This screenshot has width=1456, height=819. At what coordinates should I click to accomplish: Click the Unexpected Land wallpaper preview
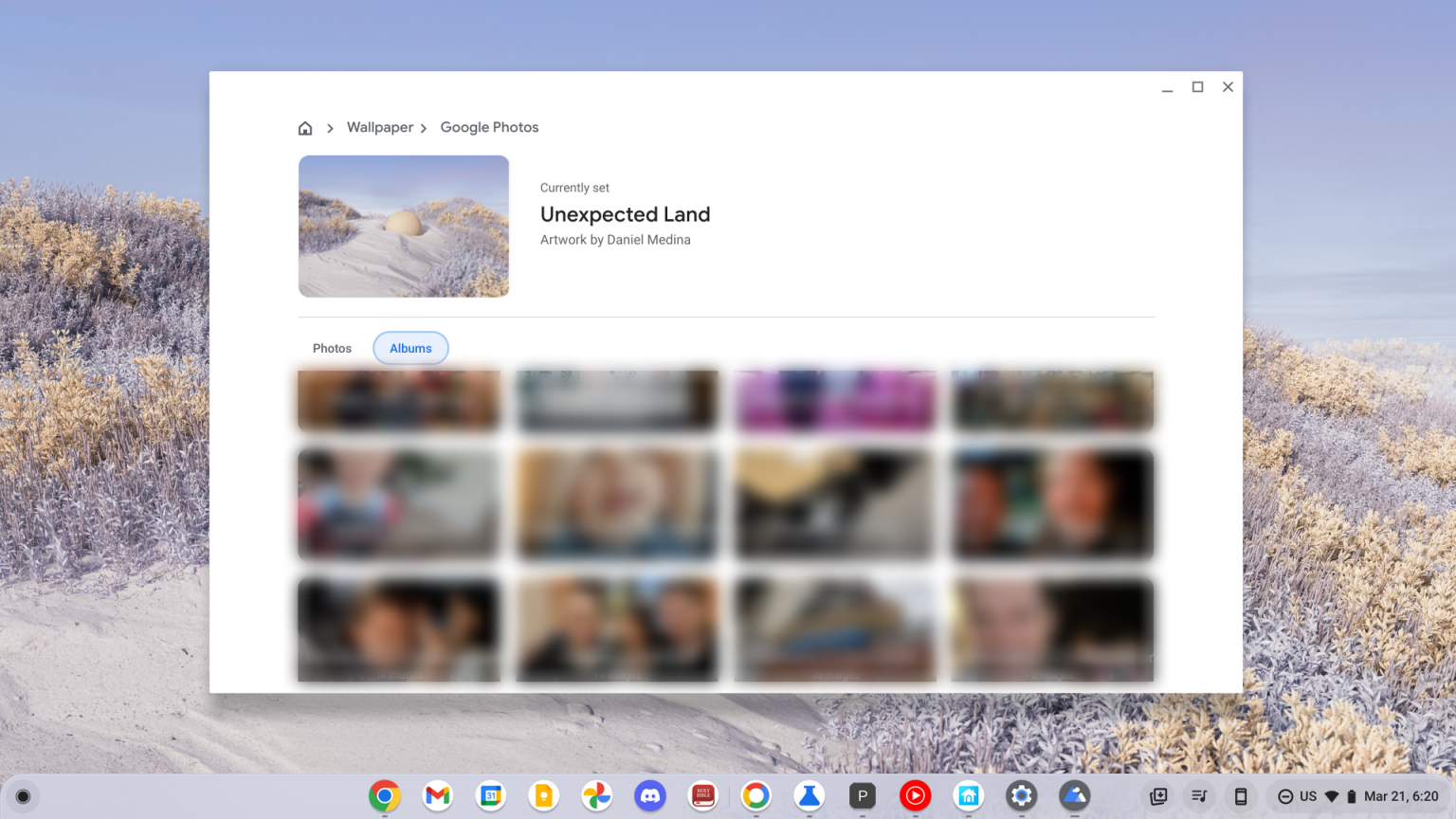click(x=403, y=226)
